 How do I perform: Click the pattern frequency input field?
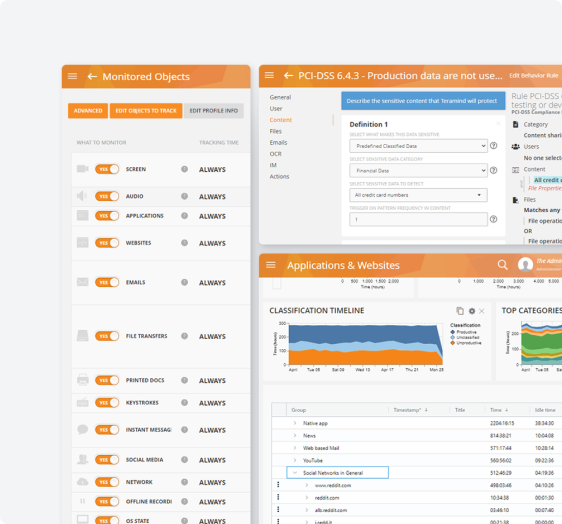[418, 219]
